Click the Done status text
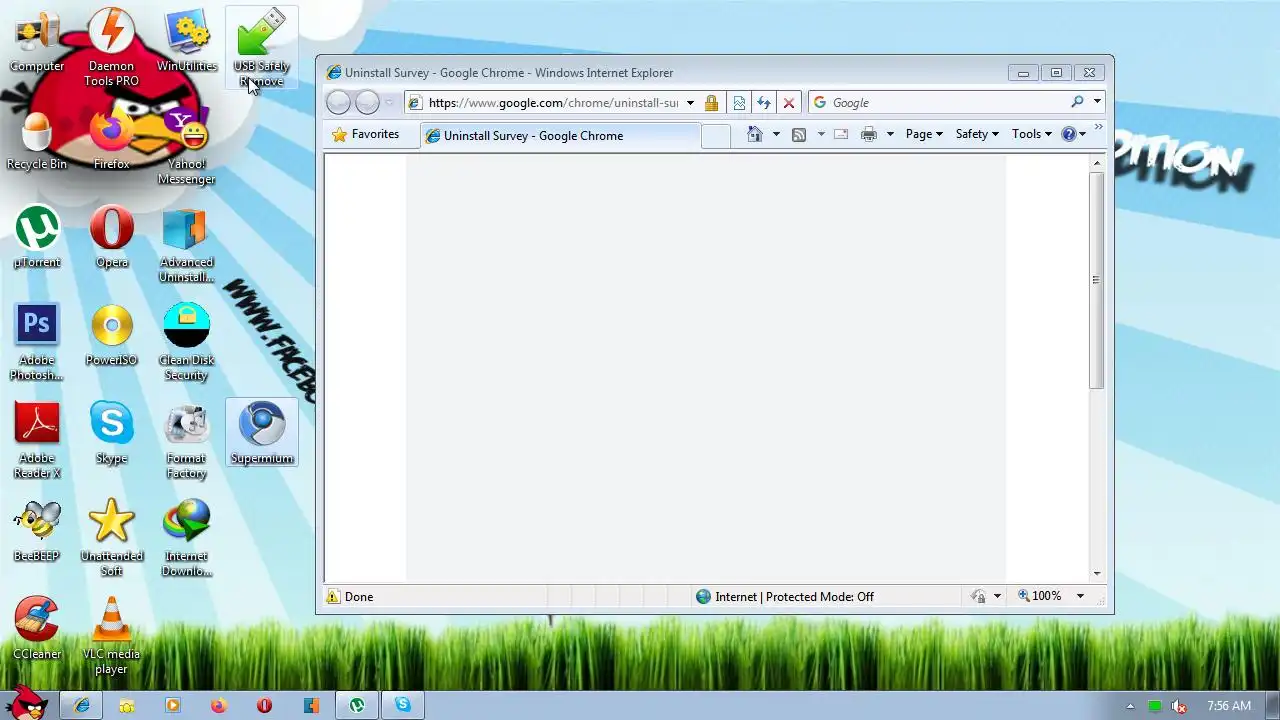 (x=359, y=597)
